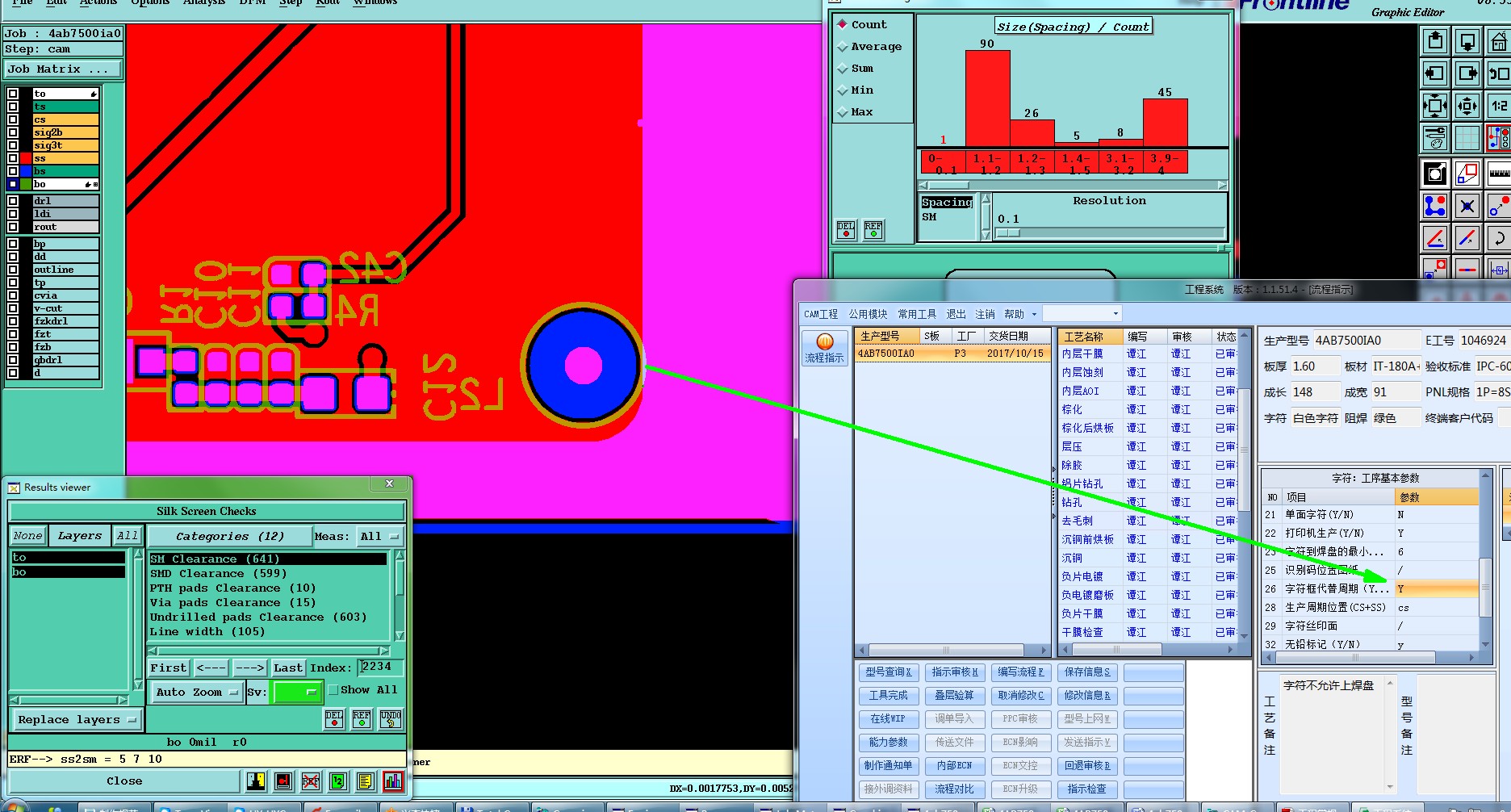Click the DEL icon in Results viewer

[x=334, y=718]
